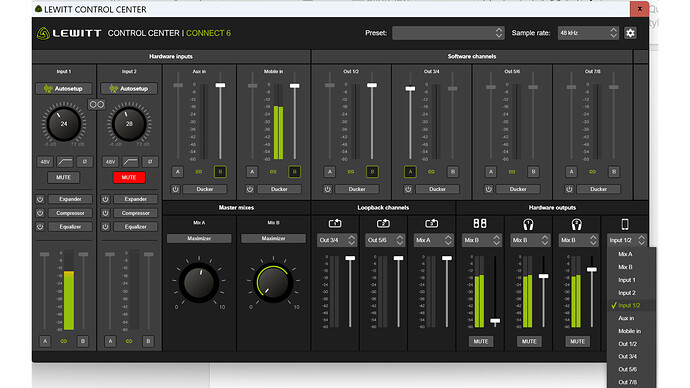The height and width of the screenshot is (388, 690).
Task: Click the Lewitt logo
Action: [69, 33]
